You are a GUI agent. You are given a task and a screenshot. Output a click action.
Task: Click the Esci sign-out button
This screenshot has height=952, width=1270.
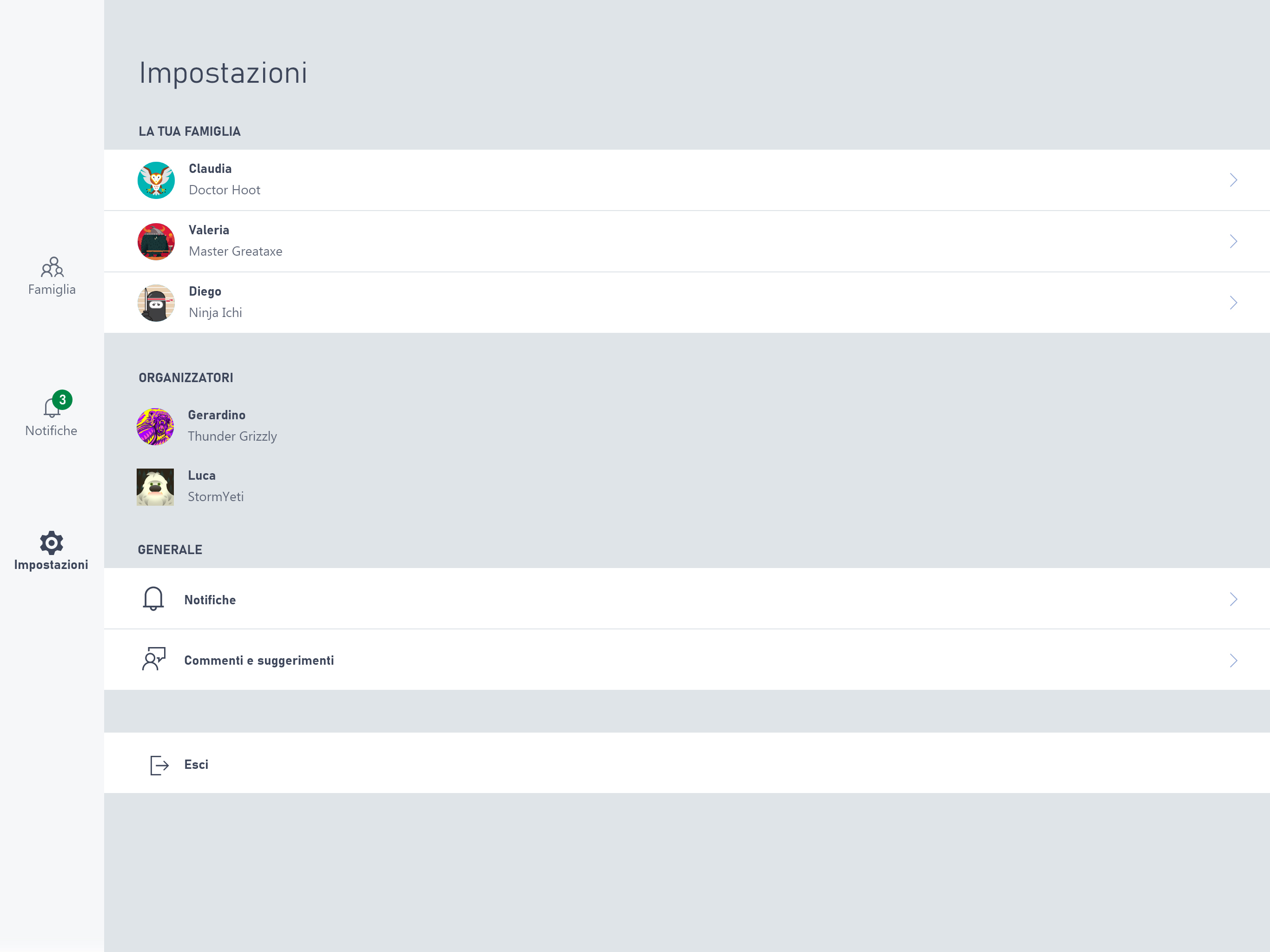[687, 763]
